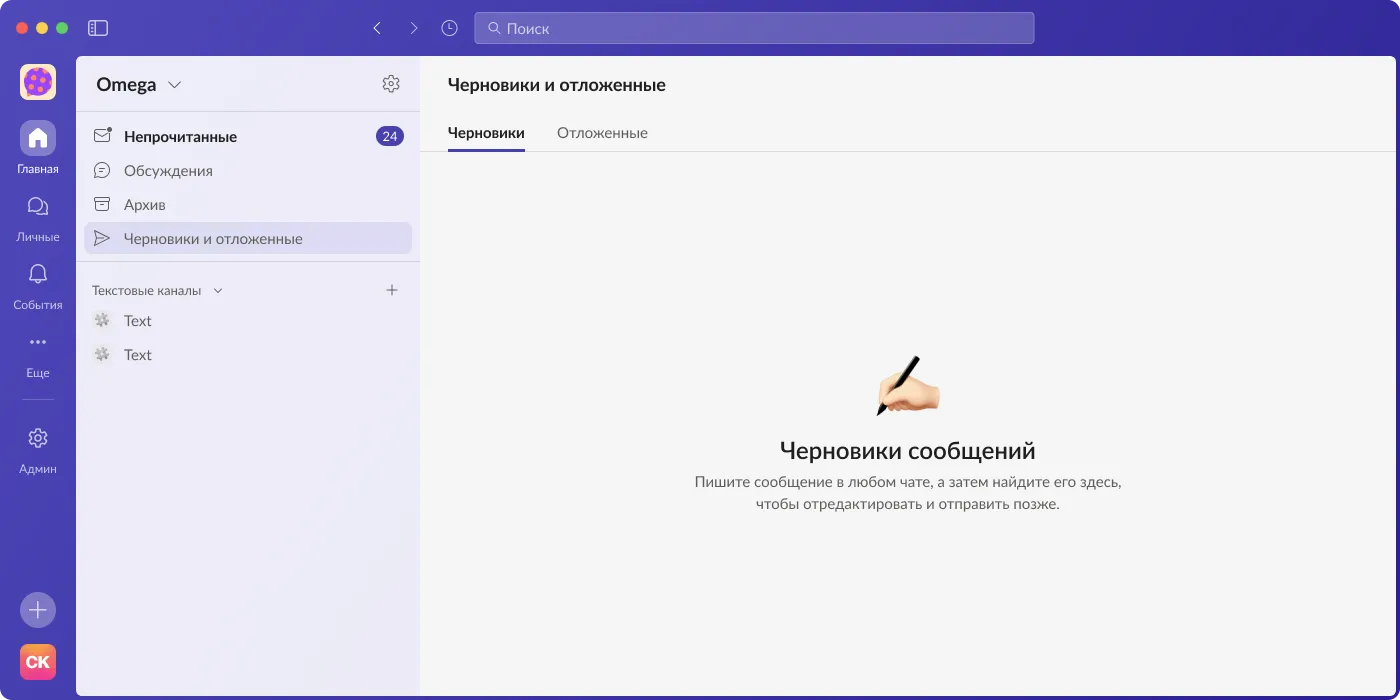Open Обсуждения threads
Screen dimensions: 1400x700
[248, 170]
